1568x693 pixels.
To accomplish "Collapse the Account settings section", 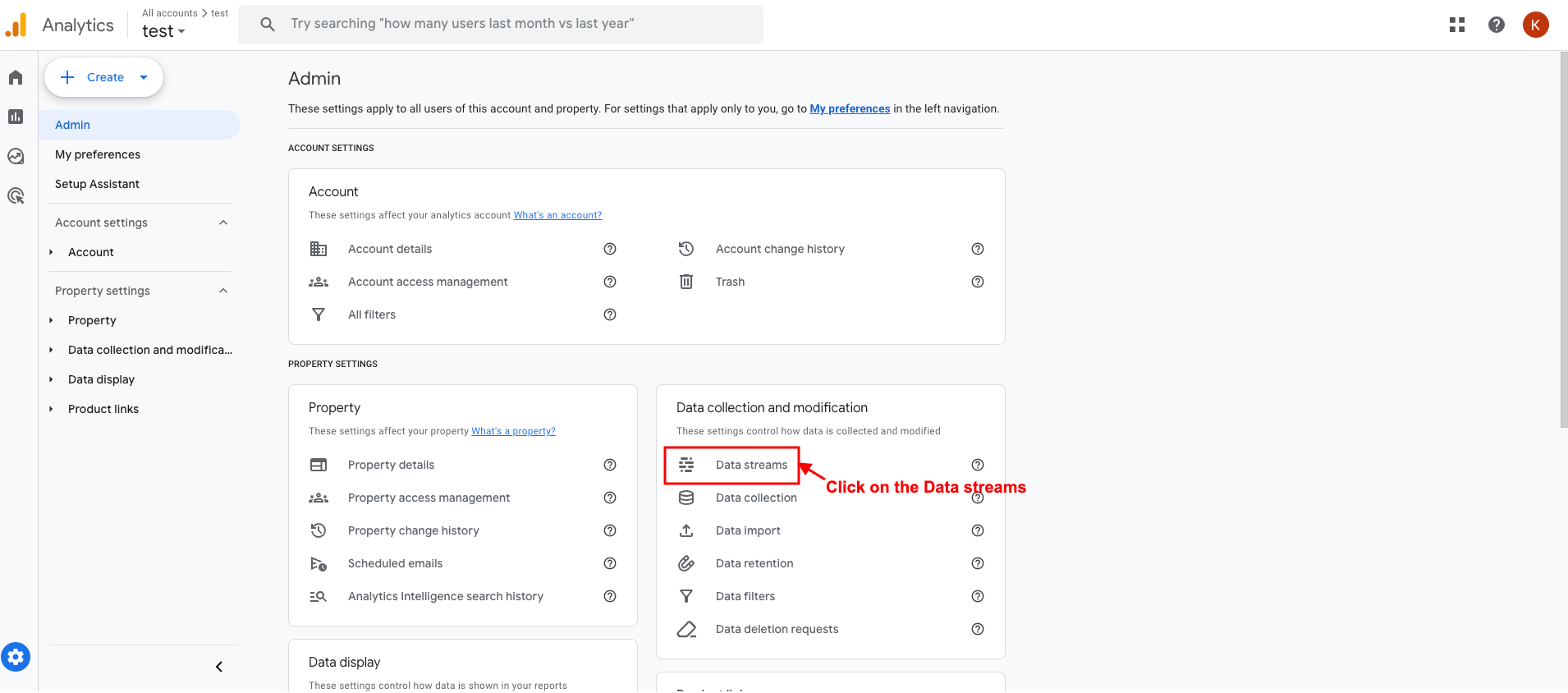I will (x=223, y=223).
